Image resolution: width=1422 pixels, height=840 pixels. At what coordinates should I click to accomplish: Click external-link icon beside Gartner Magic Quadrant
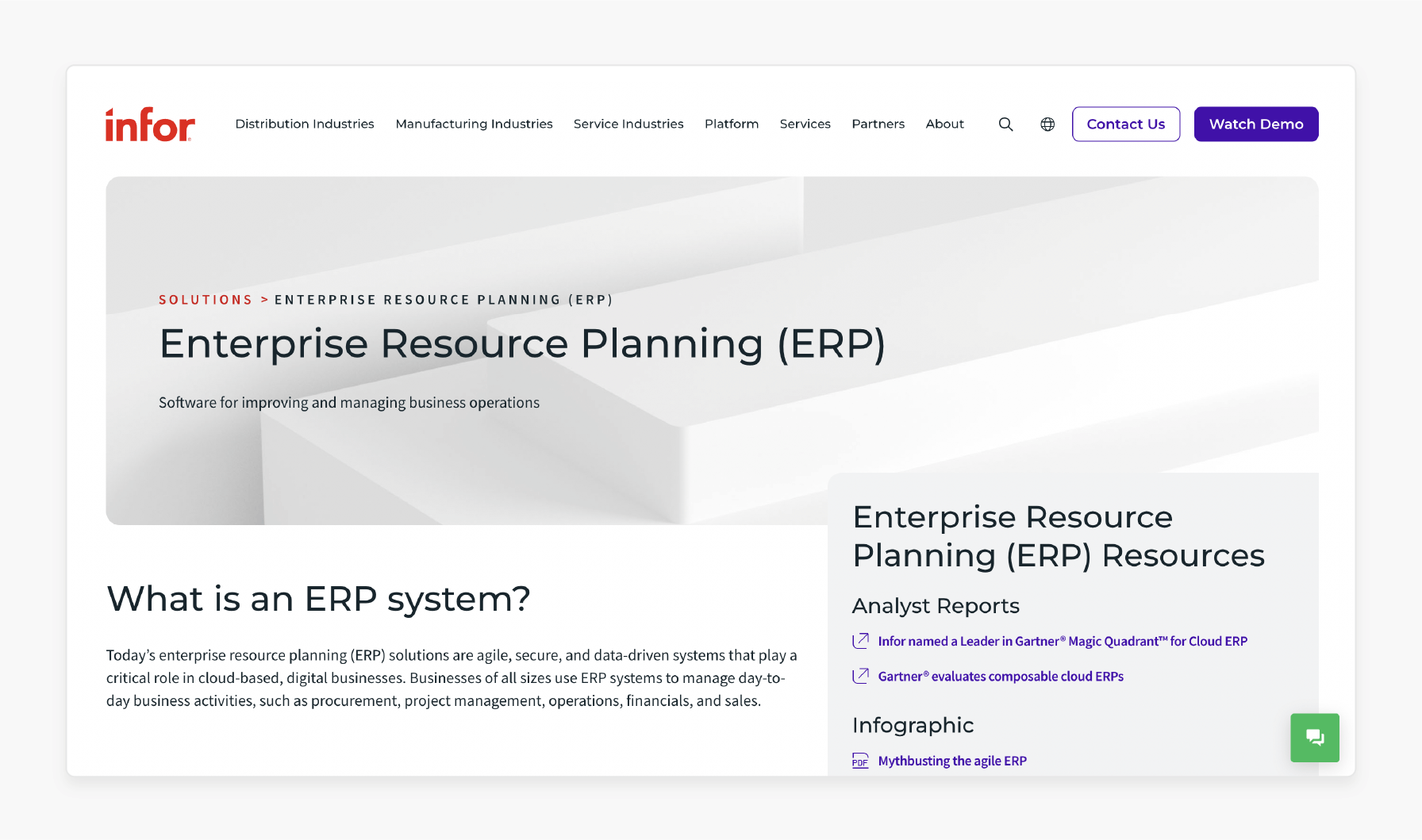(x=860, y=641)
